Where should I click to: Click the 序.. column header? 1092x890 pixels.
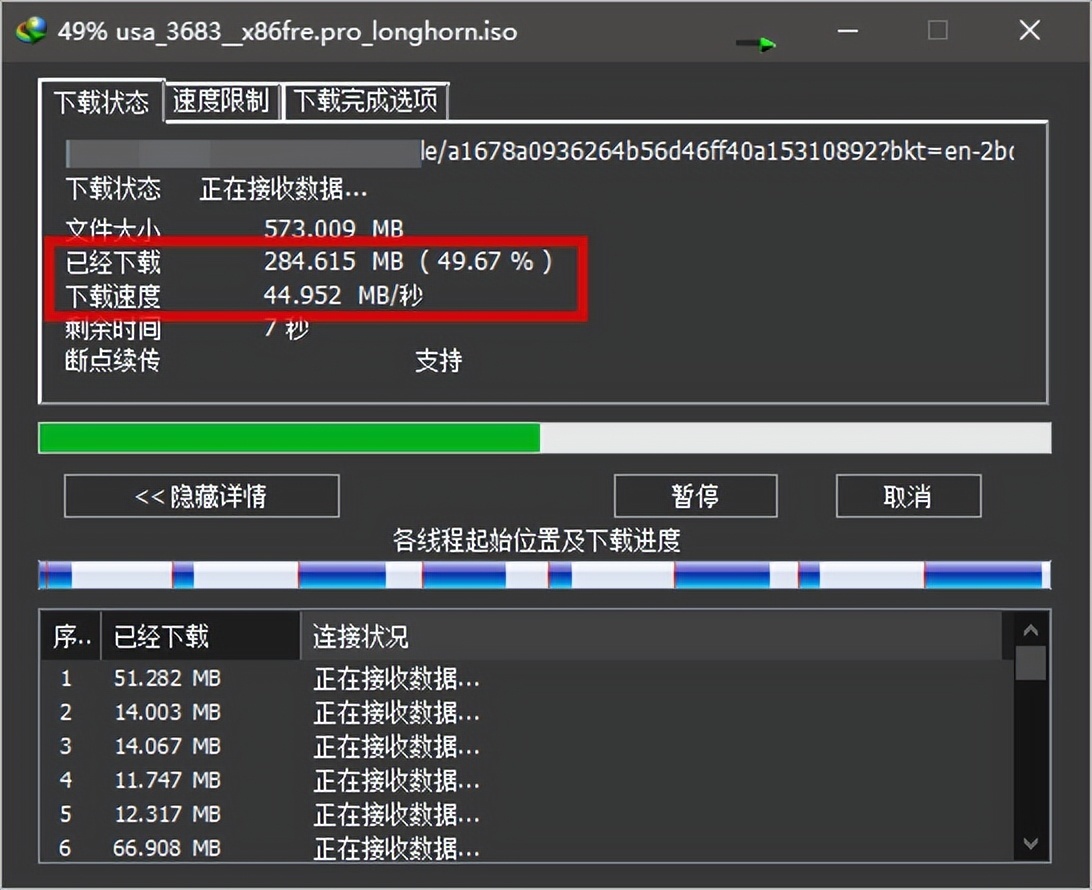(71, 636)
